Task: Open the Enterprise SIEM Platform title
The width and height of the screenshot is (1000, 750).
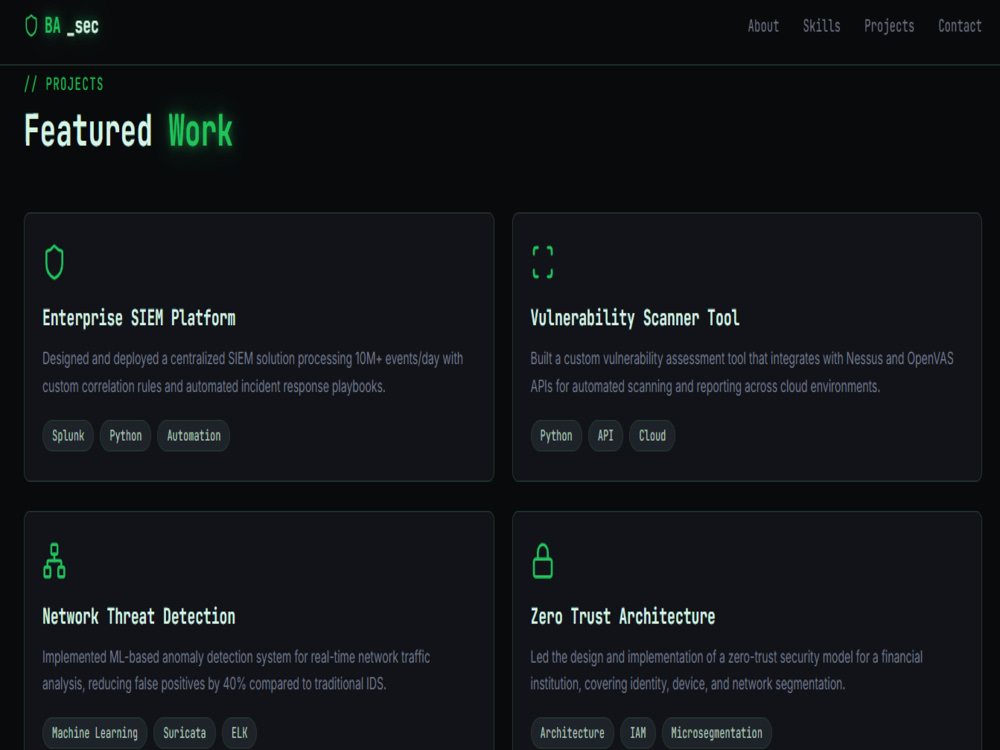Action: (139, 318)
